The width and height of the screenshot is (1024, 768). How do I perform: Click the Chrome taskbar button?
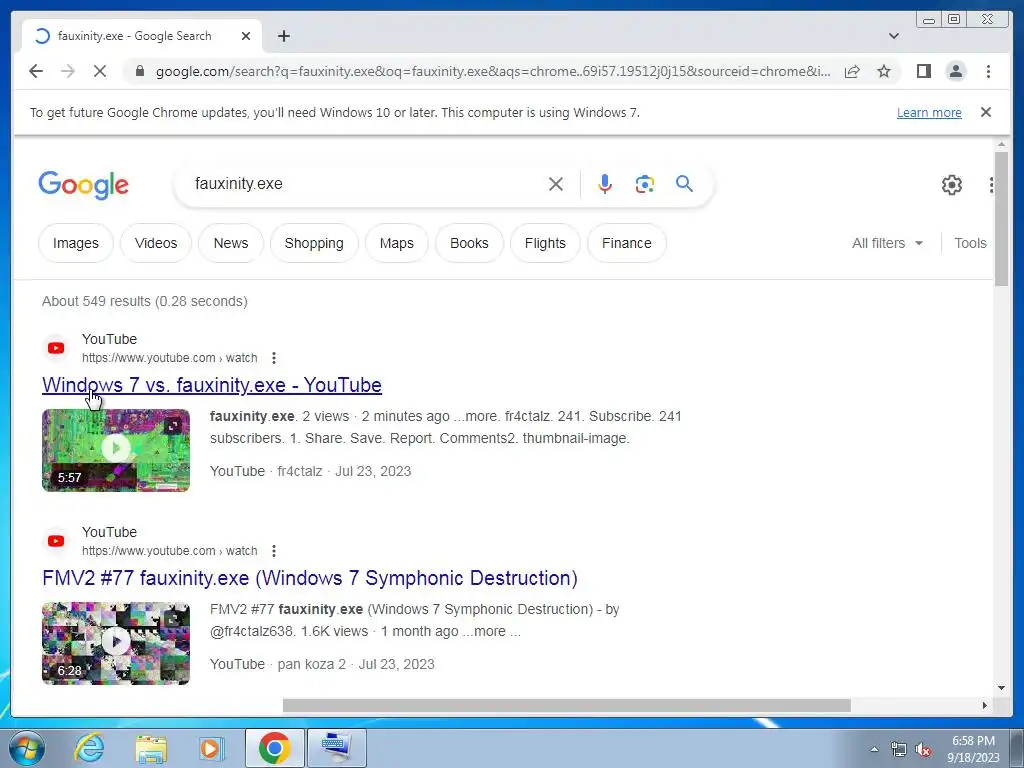coord(274,748)
